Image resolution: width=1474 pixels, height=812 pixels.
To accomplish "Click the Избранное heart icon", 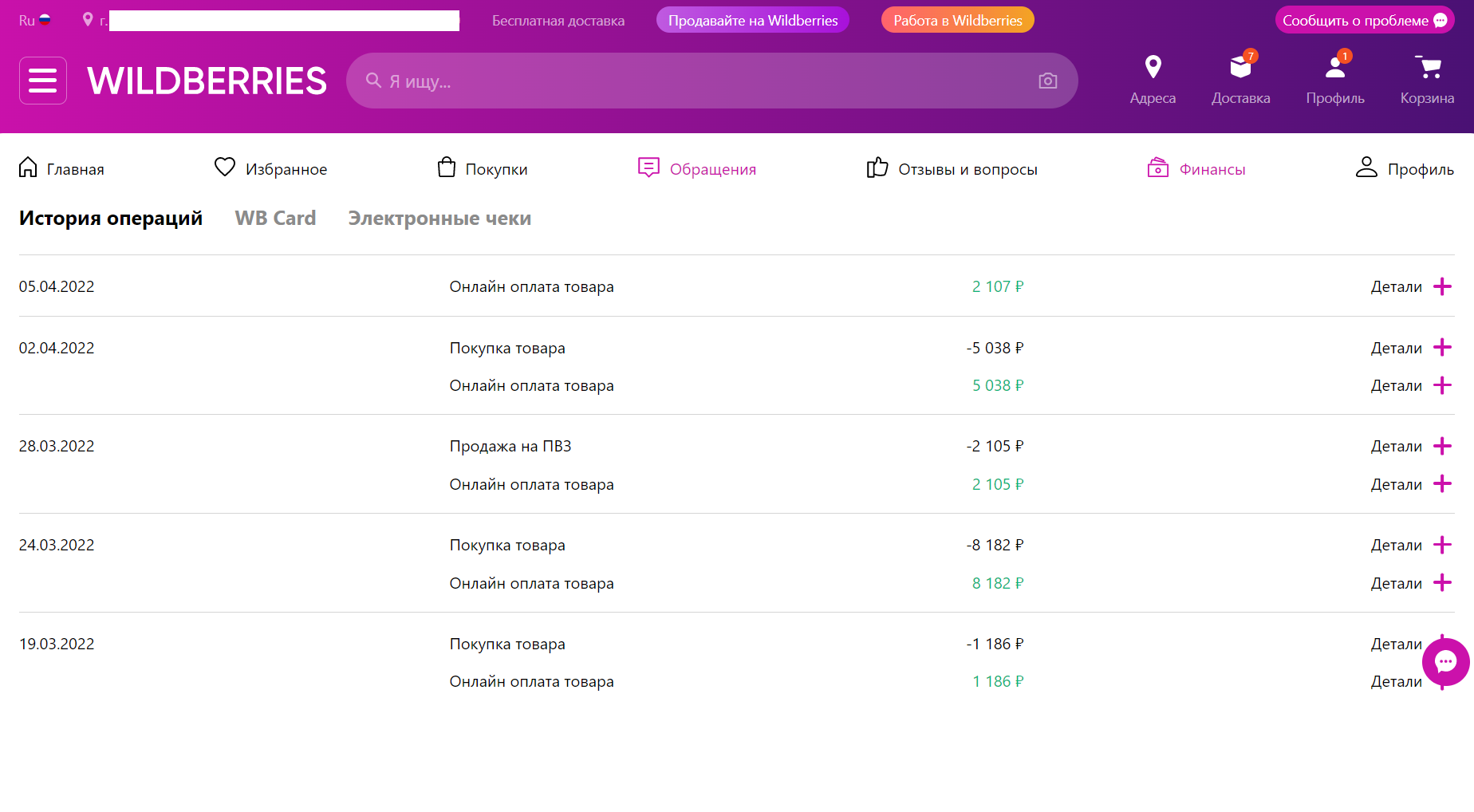I will click(225, 168).
